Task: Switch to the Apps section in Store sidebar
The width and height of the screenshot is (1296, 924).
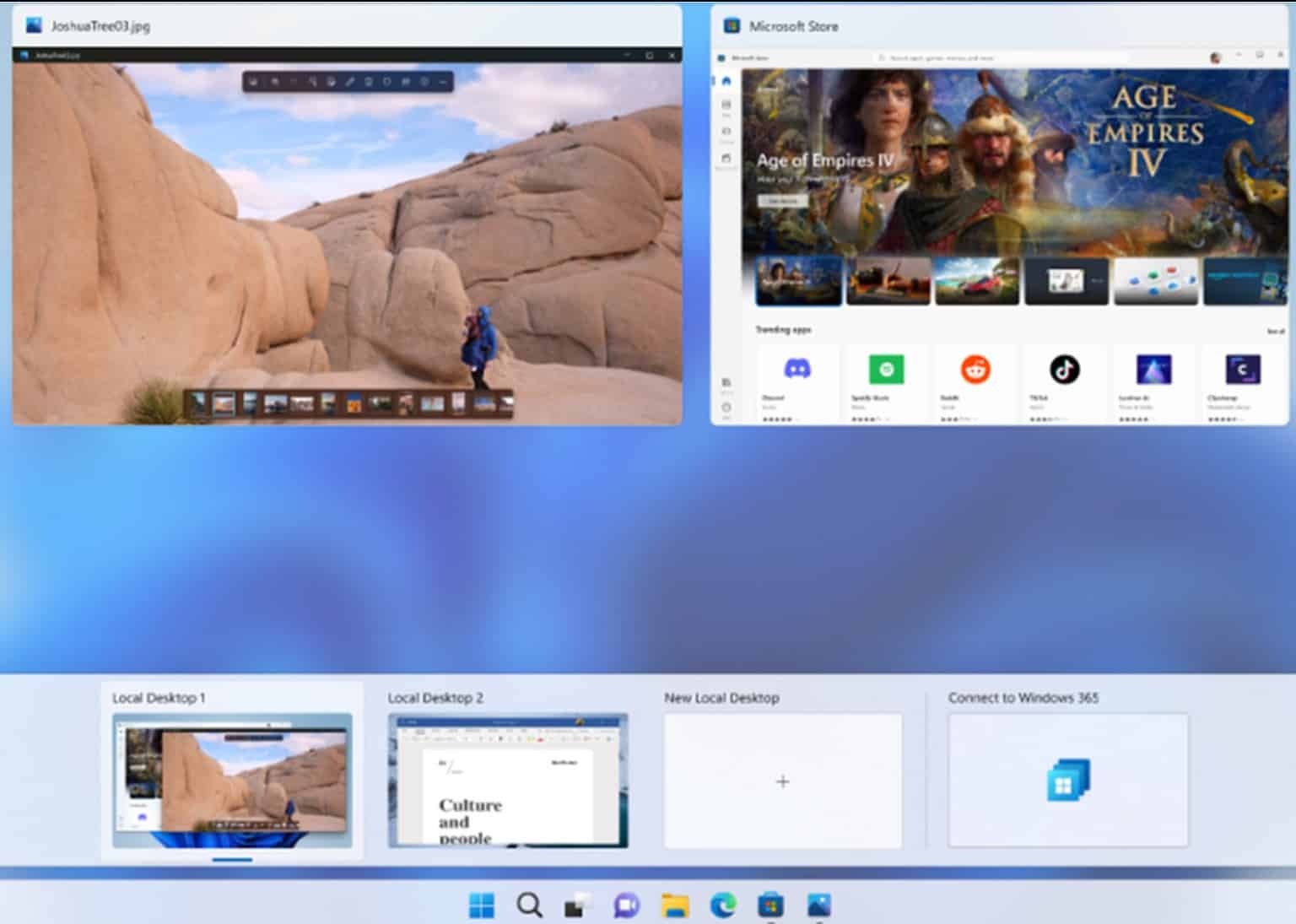Action: coord(726,105)
